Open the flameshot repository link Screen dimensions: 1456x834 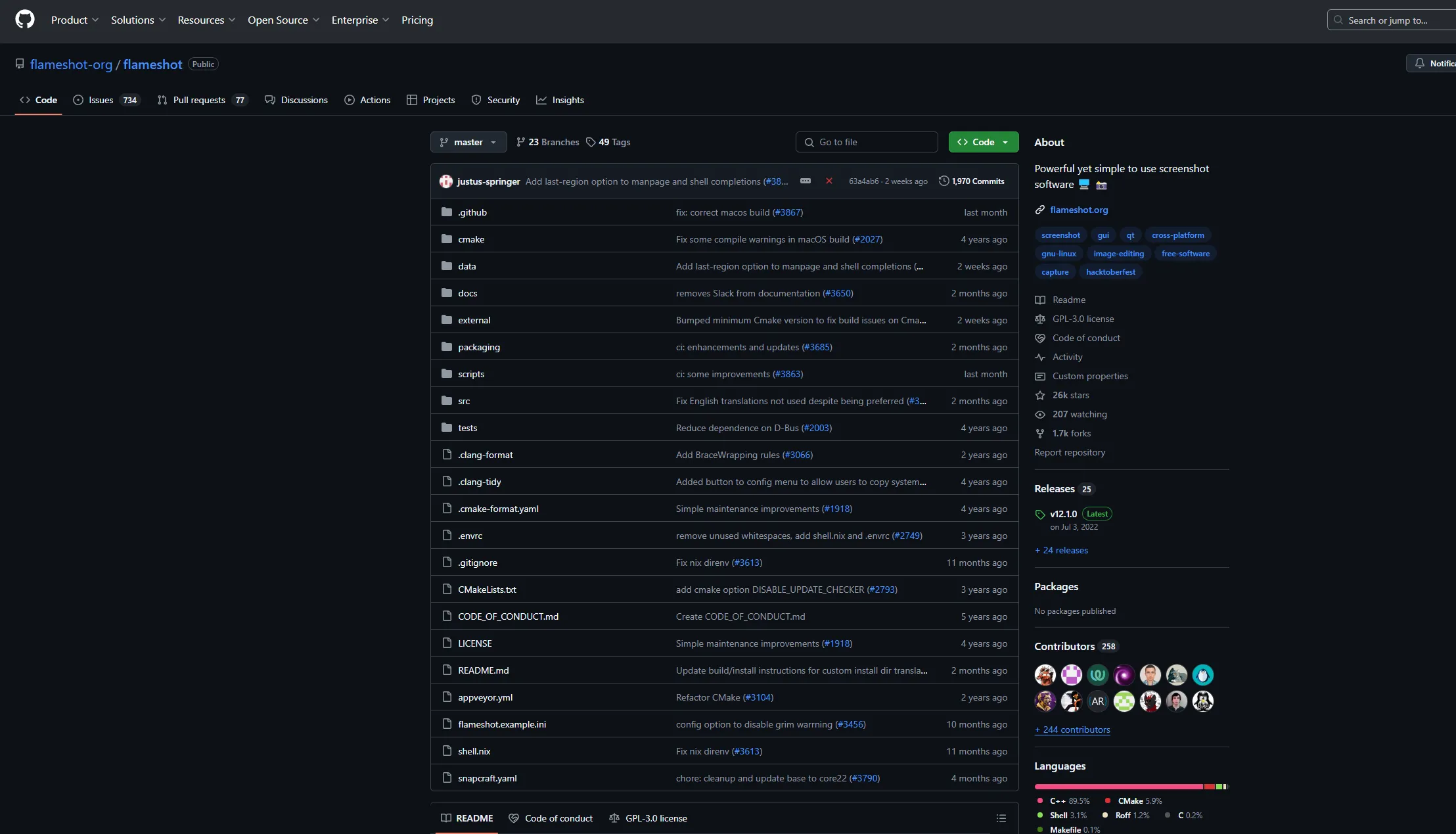152,64
